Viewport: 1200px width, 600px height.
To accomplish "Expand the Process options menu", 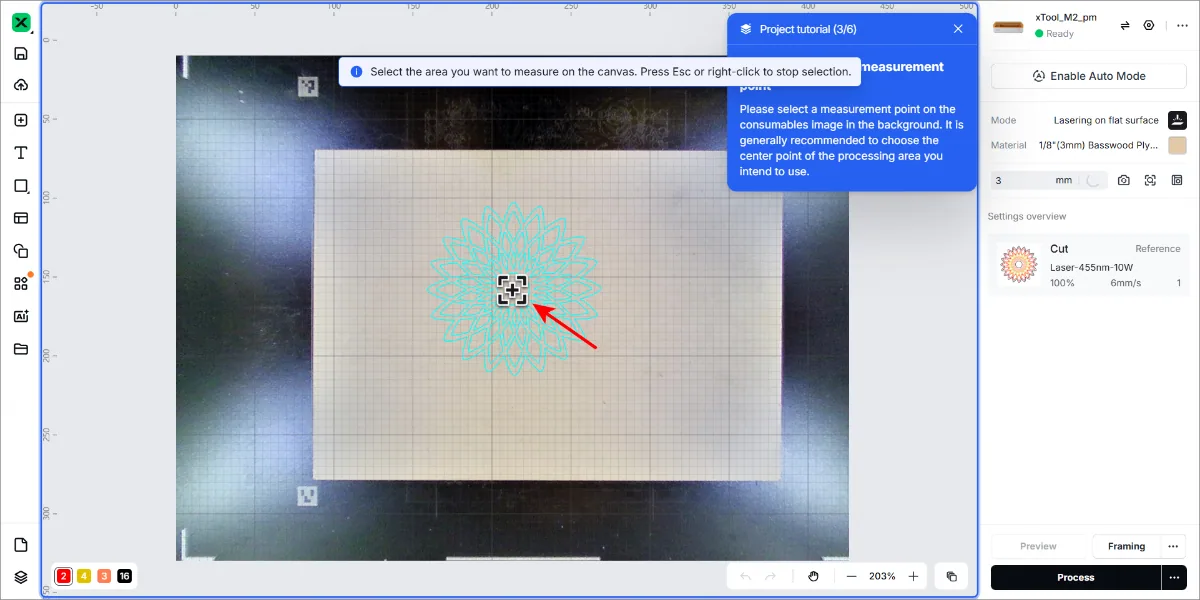I will pyautogui.click(x=1174, y=577).
